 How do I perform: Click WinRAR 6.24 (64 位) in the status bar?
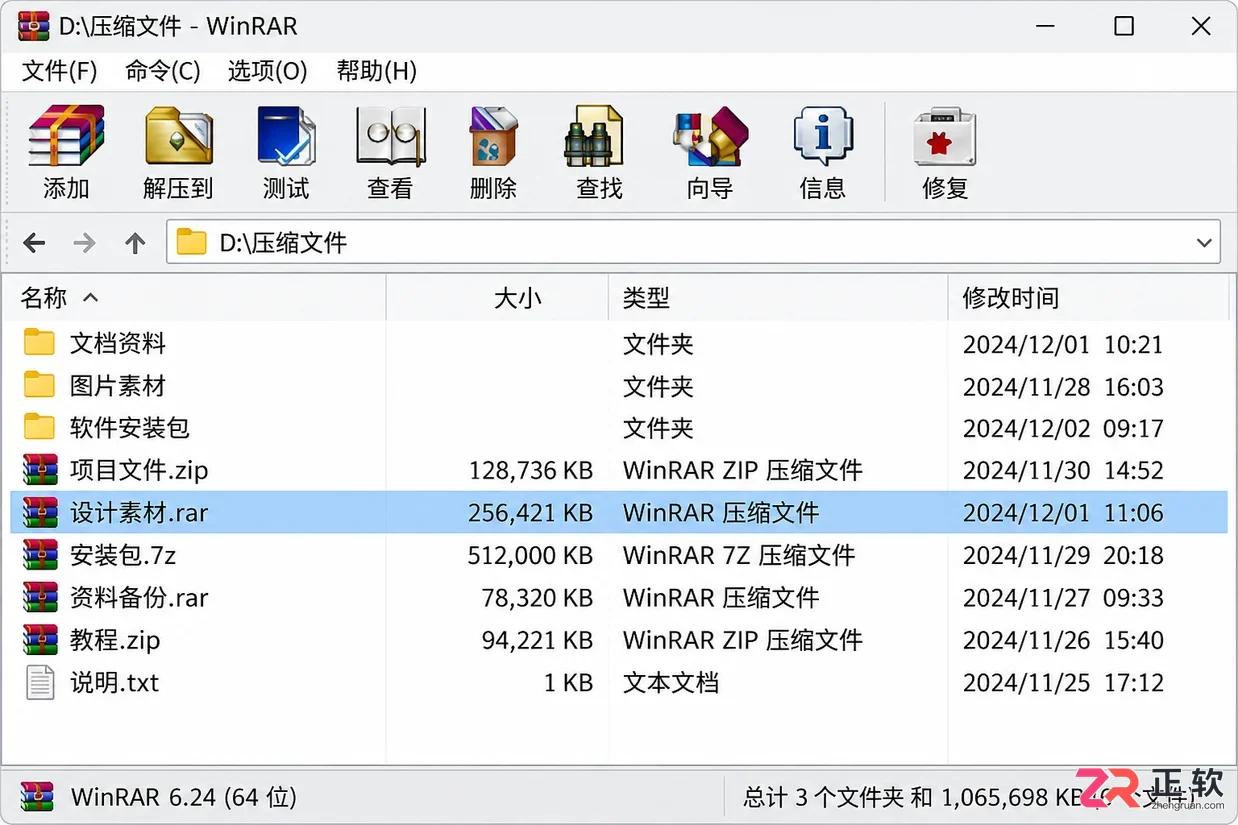click(x=184, y=797)
